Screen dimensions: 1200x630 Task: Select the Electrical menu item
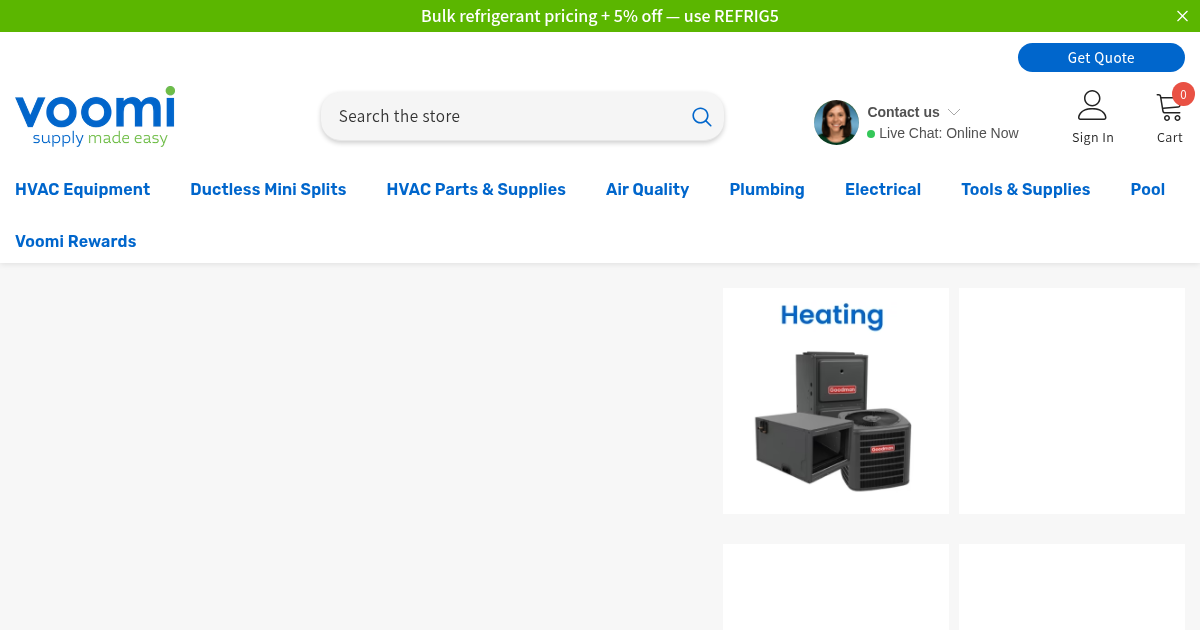[883, 189]
